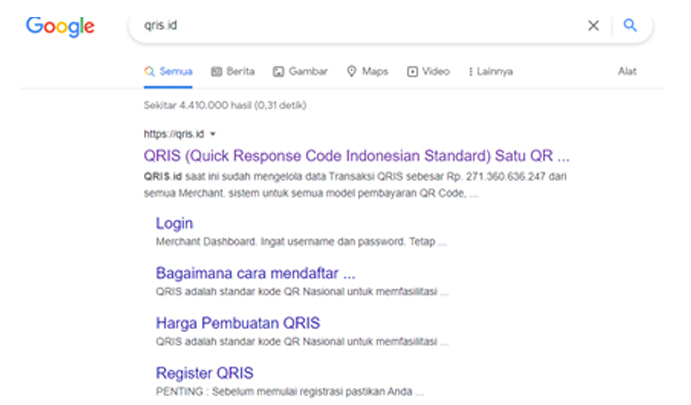
Task: Click the description under Bagaimana cara mendaftar
Action: (302, 292)
